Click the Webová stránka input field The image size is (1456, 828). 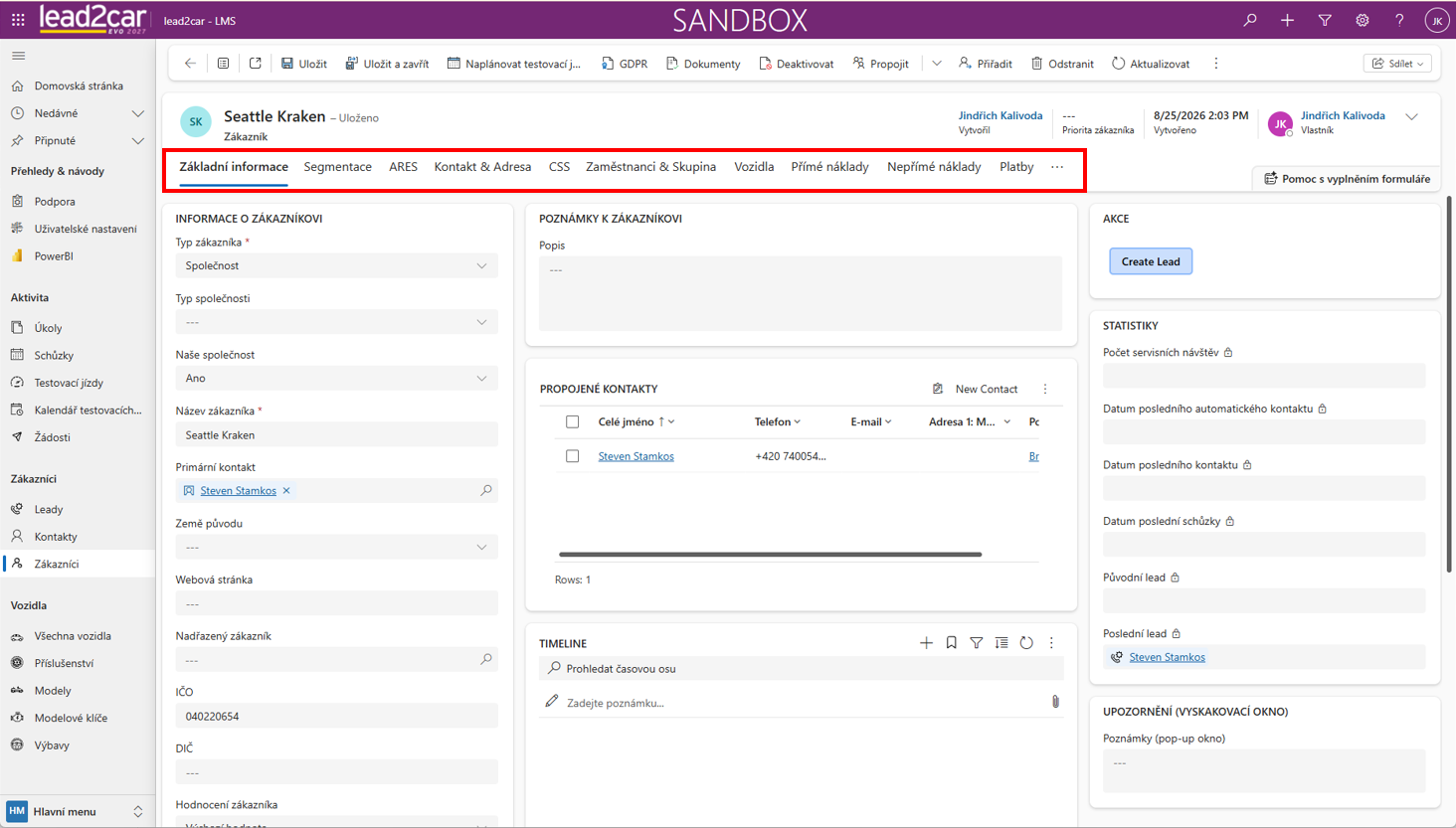[336, 603]
